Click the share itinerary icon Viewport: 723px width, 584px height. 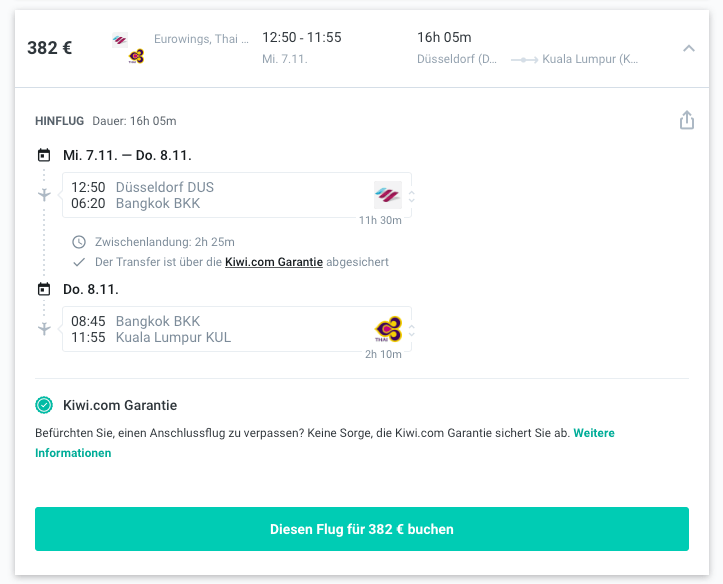(x=687, y=120)
